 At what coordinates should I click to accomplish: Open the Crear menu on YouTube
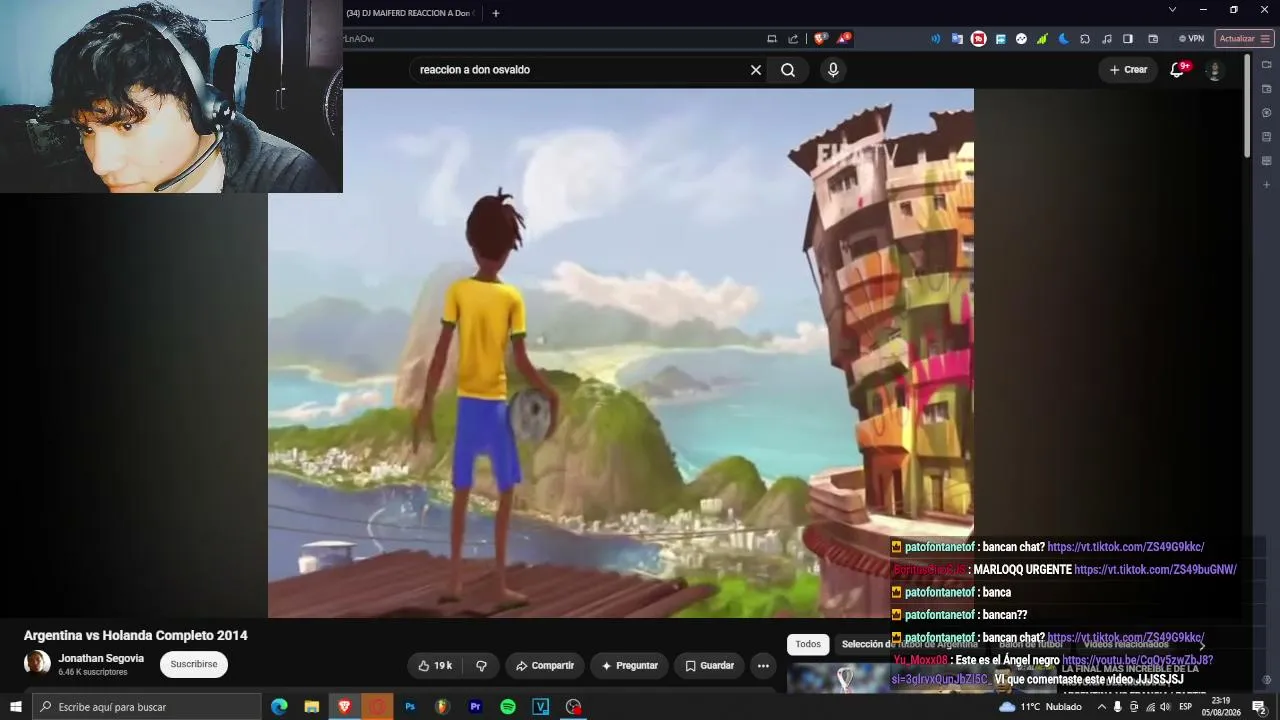point(1128,70)
